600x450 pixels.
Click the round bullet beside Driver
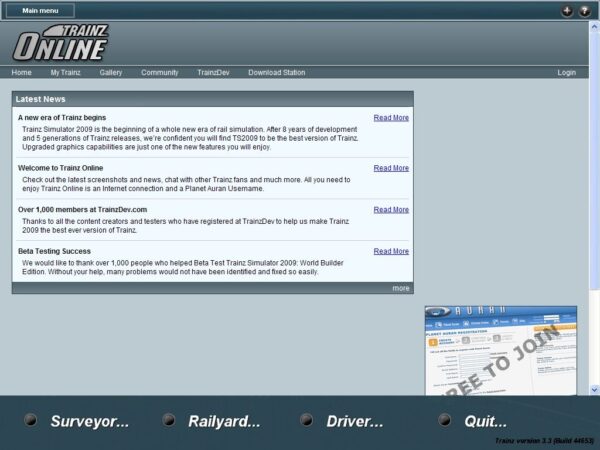pyautogui.click(x=307, y=420)
